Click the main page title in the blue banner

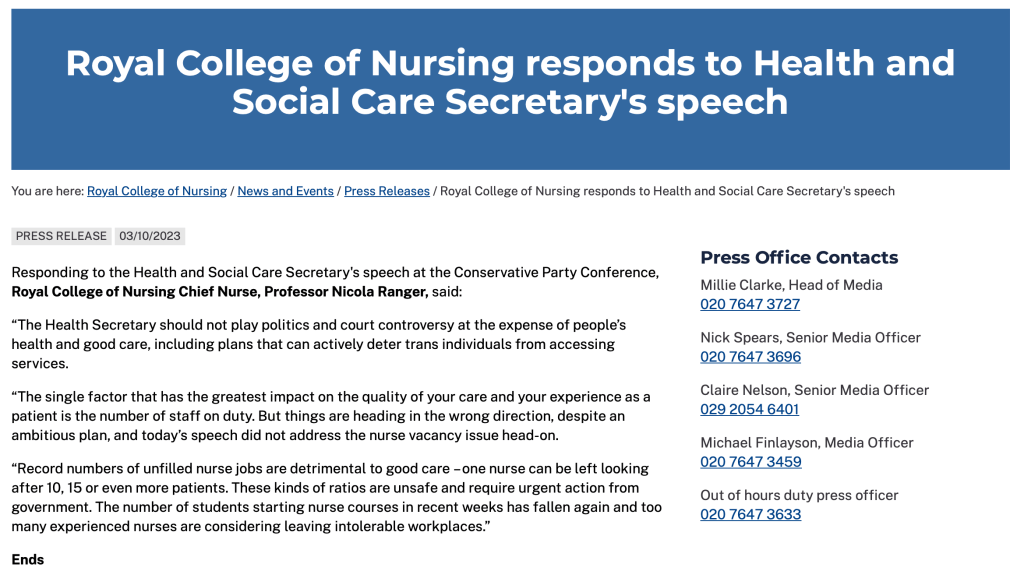[510, 82]
